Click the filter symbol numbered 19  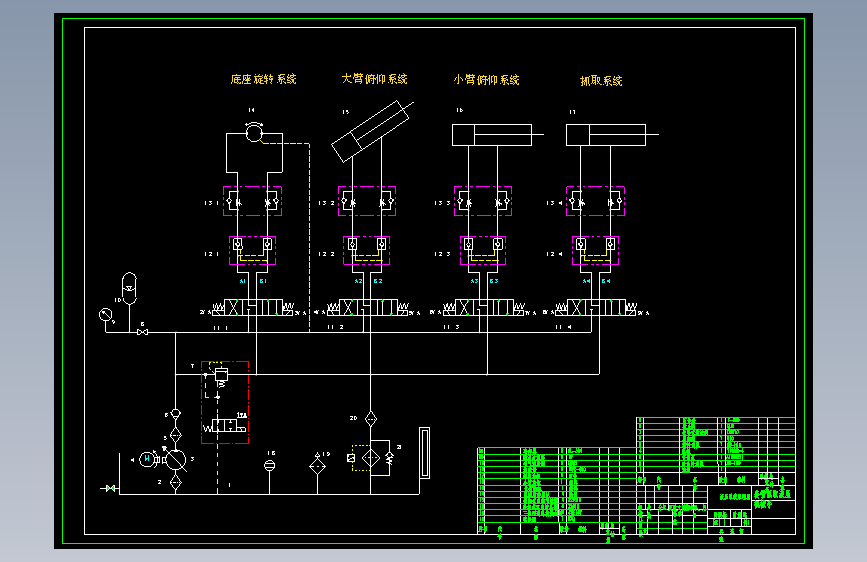coord(317,465)
